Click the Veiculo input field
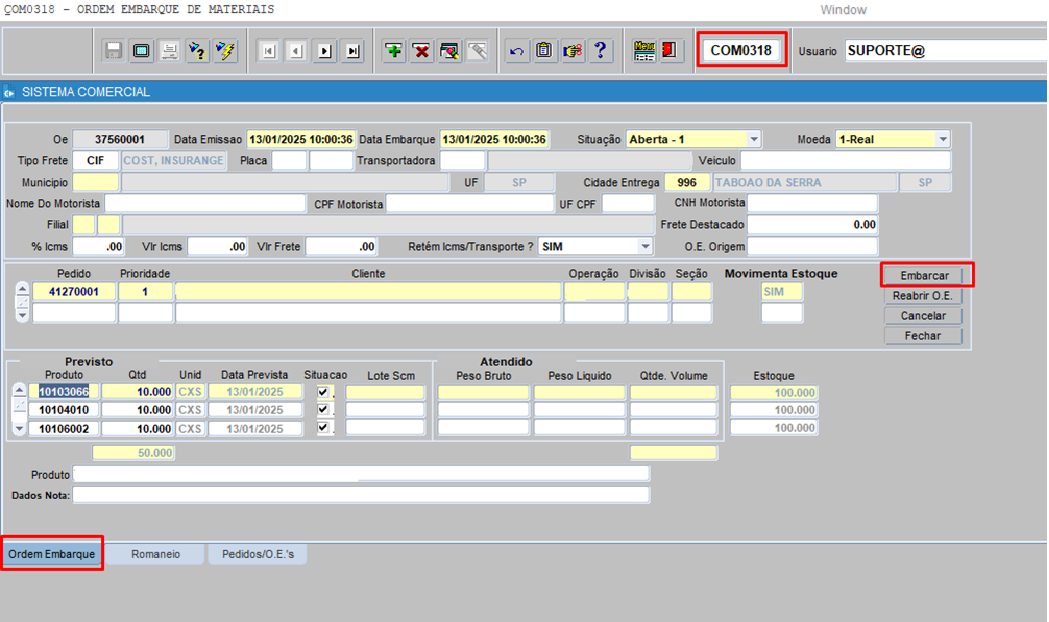Image resolution: width=1049 pixels, height=622 pixels. (845, 161)
